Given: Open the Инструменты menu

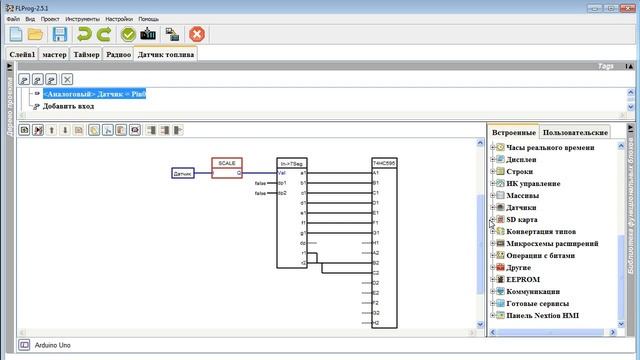Looking at the screenshot, I should [82, 19].
